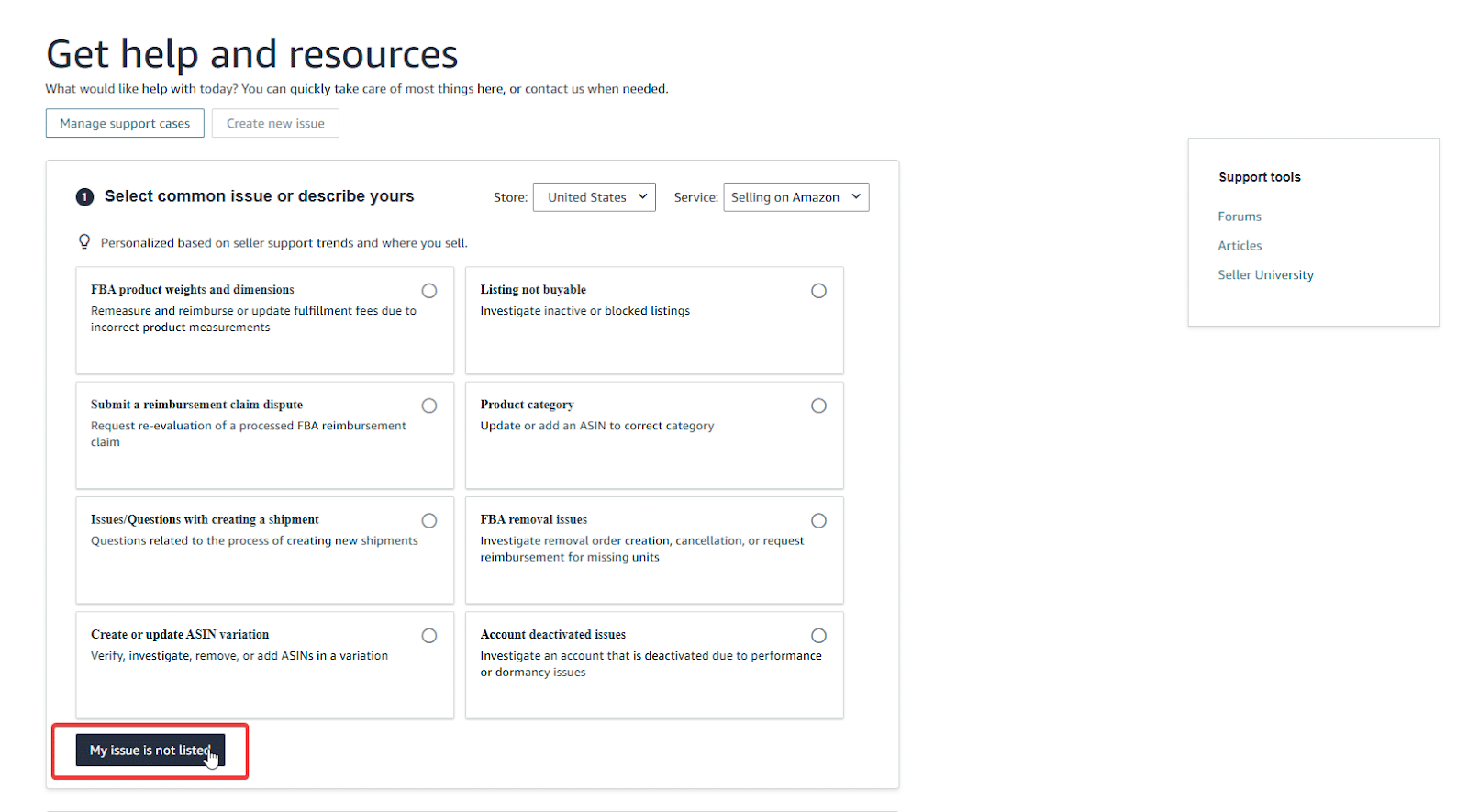Image resolution: width=1468 pixels, height=812 pixels.
Task: Select the Product category radio button
Action: tap(818, 406)
